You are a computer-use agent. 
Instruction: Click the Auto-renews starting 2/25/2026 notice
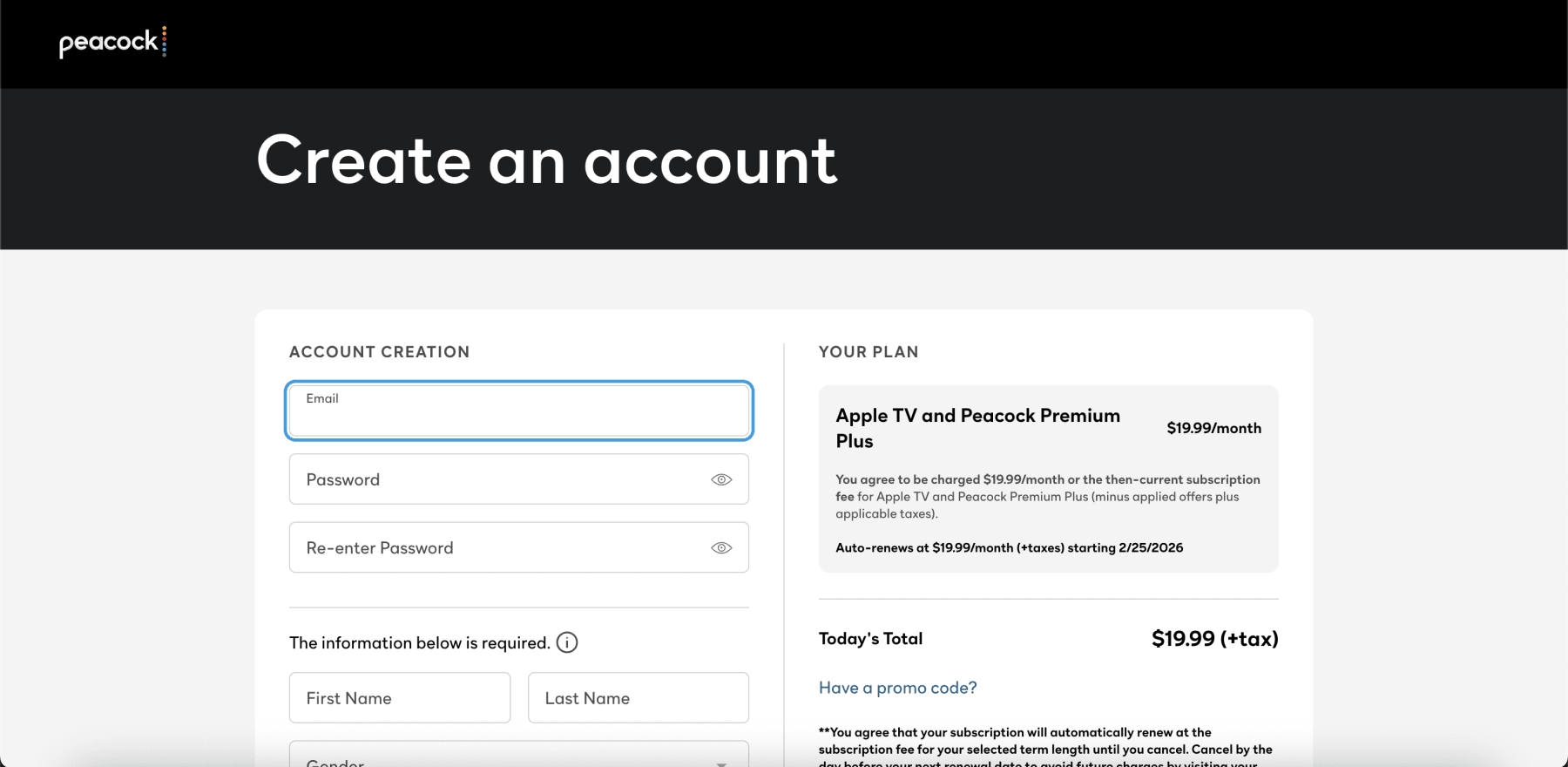1009,548
